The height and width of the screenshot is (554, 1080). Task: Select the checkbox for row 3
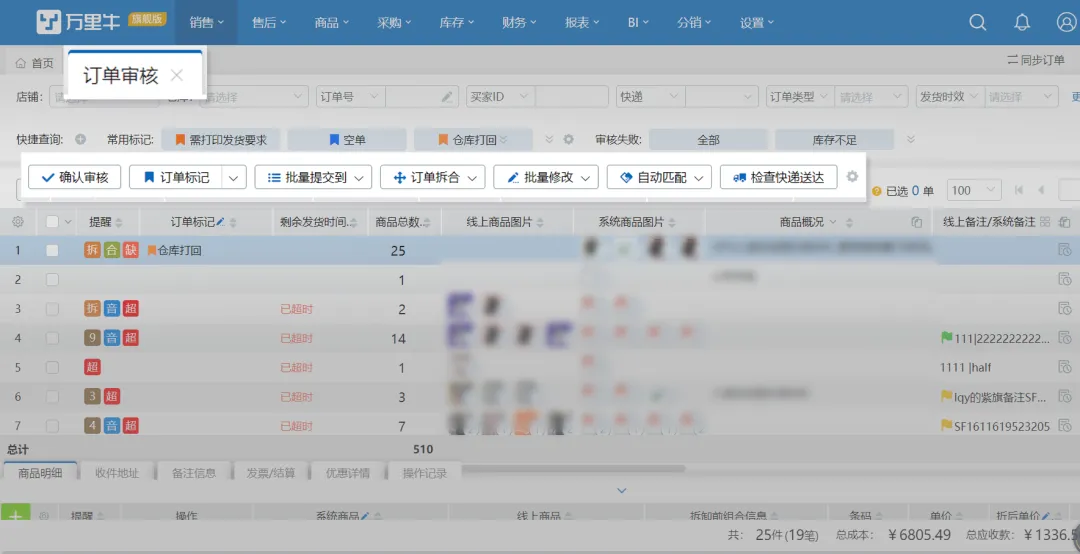pos(52,309)
